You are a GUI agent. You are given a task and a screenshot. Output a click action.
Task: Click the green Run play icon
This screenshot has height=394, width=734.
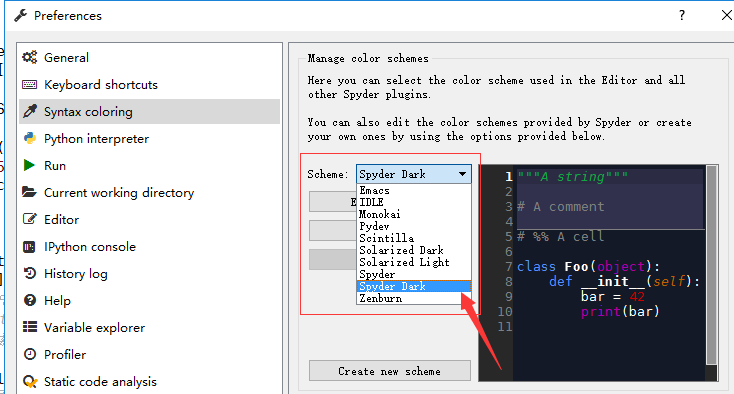pyautogui.click(x=29, y=165)
